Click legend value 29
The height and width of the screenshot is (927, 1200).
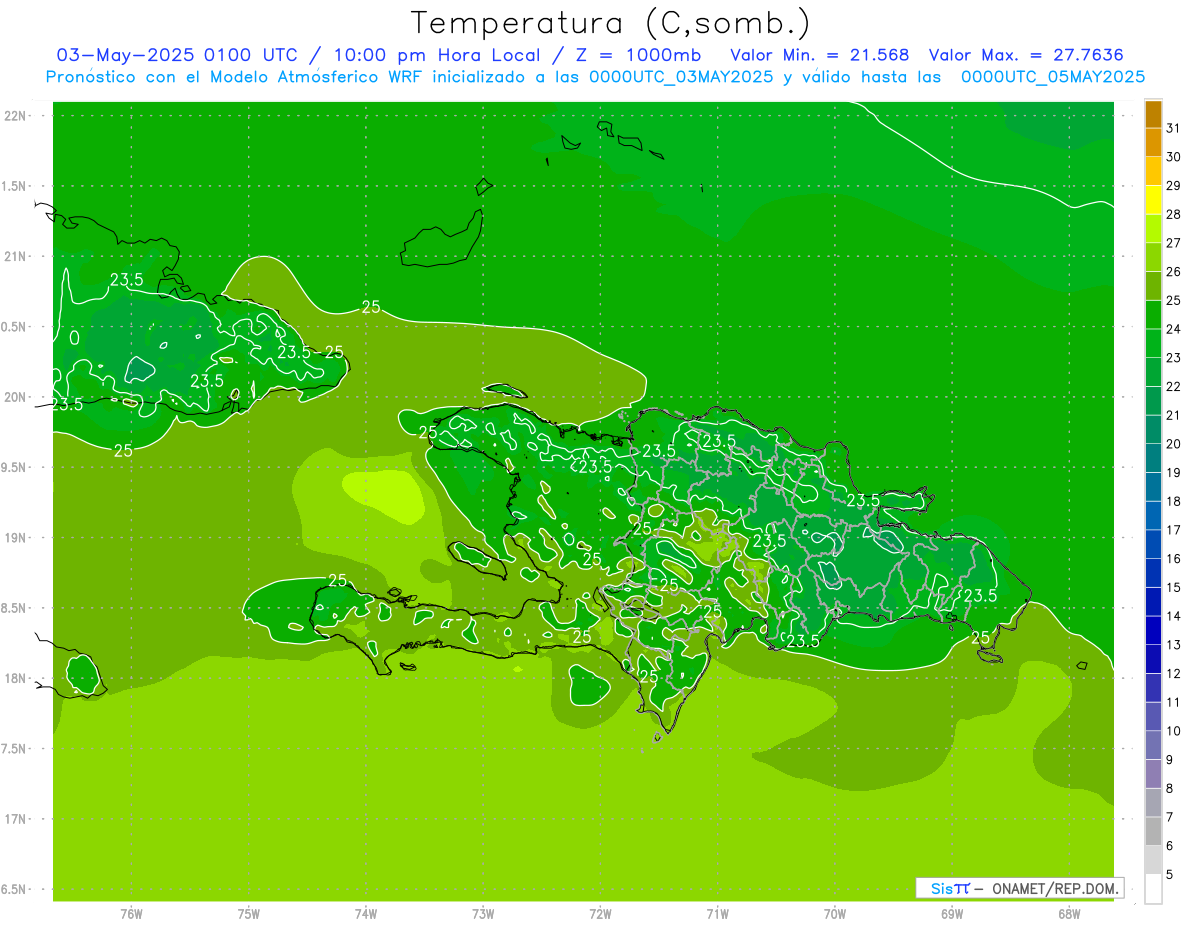[1174, 185]
